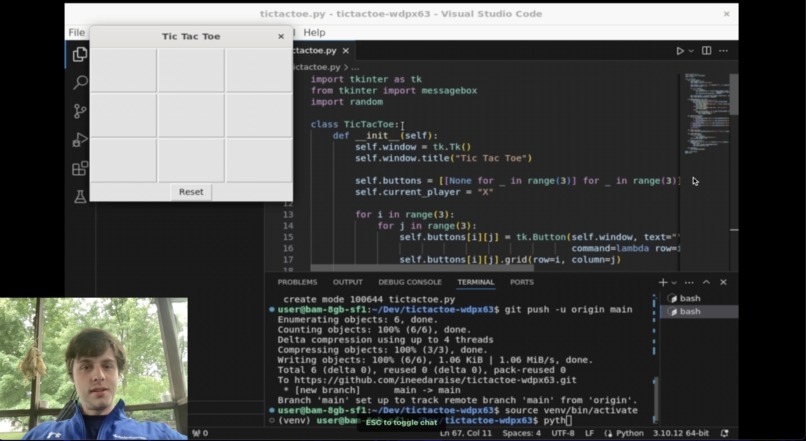Click the 'git push -u origin main' terminal command

click(x=569, y=310)
